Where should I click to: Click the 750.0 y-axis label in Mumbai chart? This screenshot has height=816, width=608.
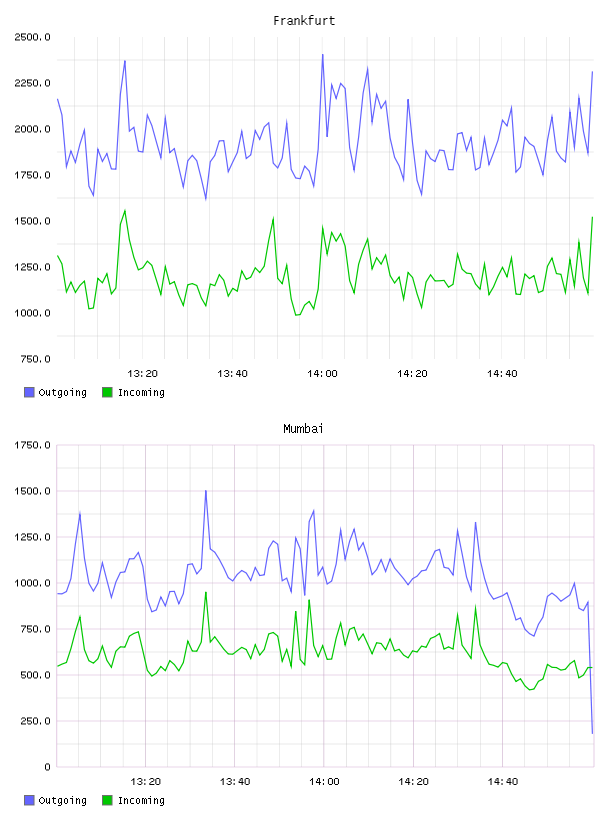coord(35,629)
